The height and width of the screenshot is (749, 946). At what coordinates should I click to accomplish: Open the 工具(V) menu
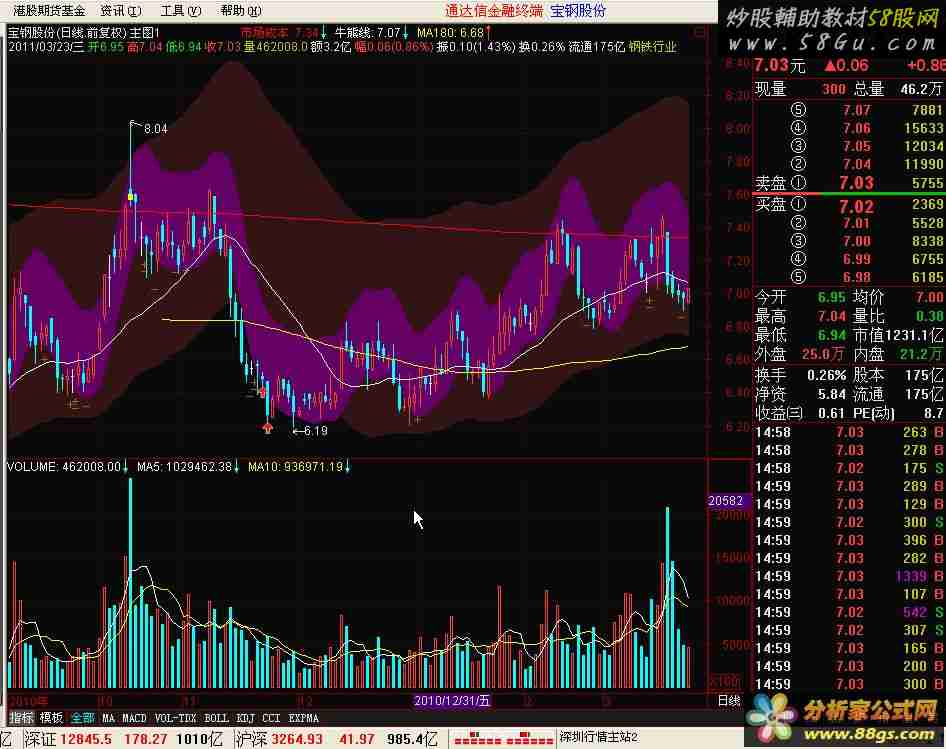coord(181,10)
